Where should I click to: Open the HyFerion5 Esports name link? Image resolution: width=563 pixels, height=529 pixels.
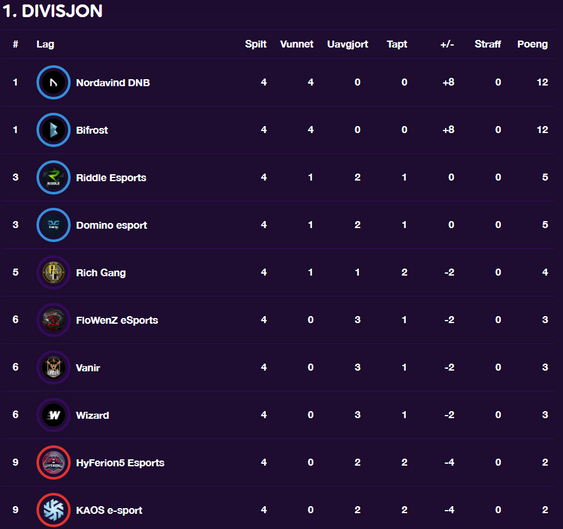click(x=120, y=463)
